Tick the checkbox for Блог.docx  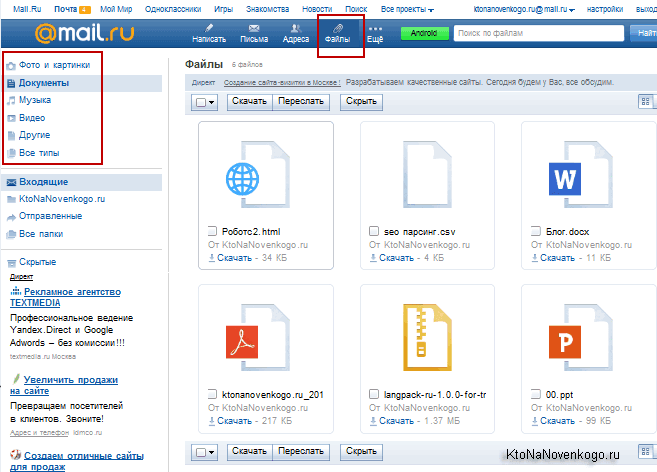535,231
